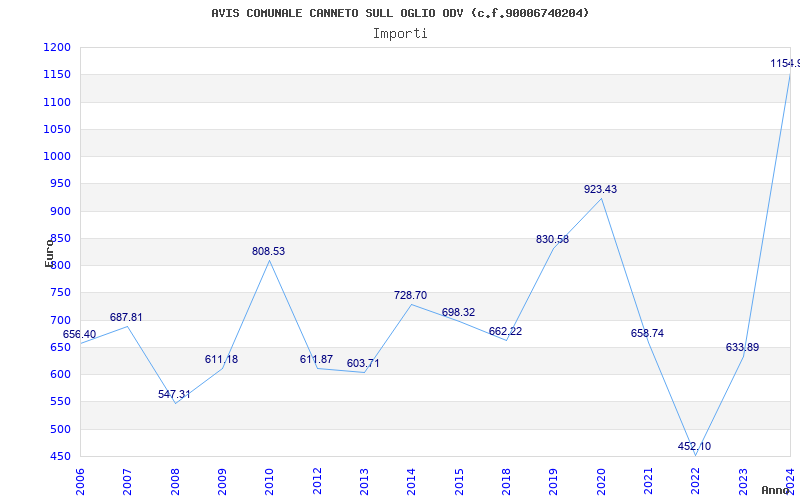Click the 2013 x-axis year label
This screenshot has width=800, height=500.
(364, 482)
